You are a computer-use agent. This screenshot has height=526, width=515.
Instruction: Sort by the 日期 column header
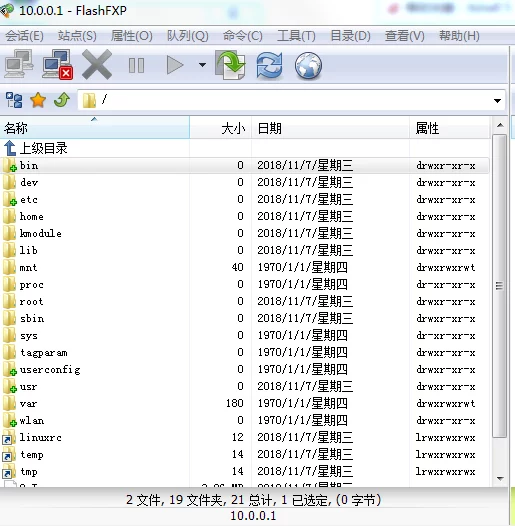(x=330, y=128)
